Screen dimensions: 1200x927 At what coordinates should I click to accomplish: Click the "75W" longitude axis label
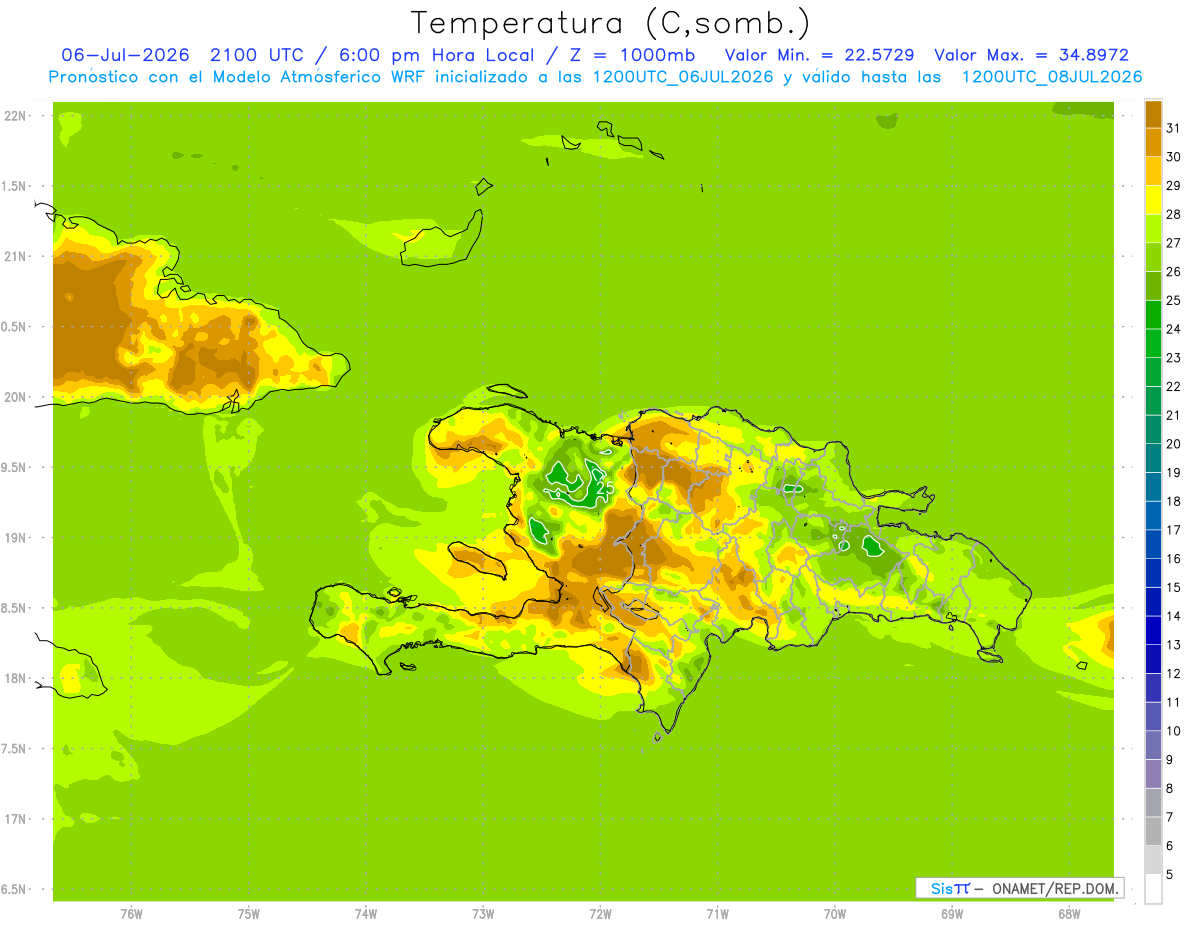[249, 913]
